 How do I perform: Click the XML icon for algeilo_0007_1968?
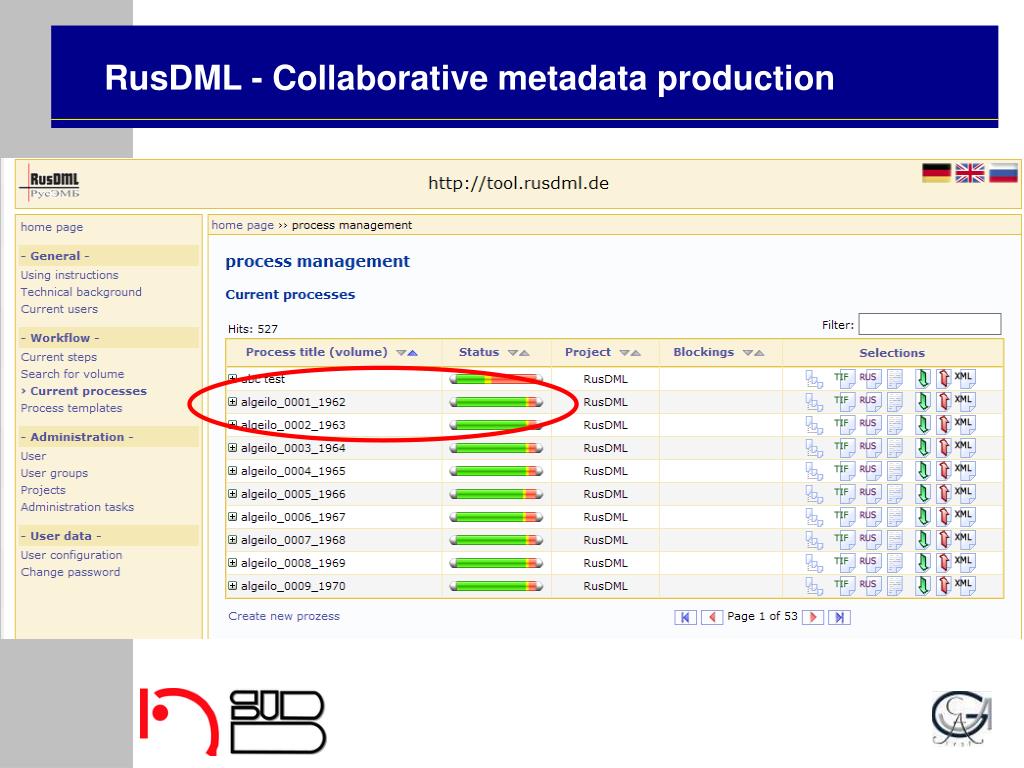(964, 539)
